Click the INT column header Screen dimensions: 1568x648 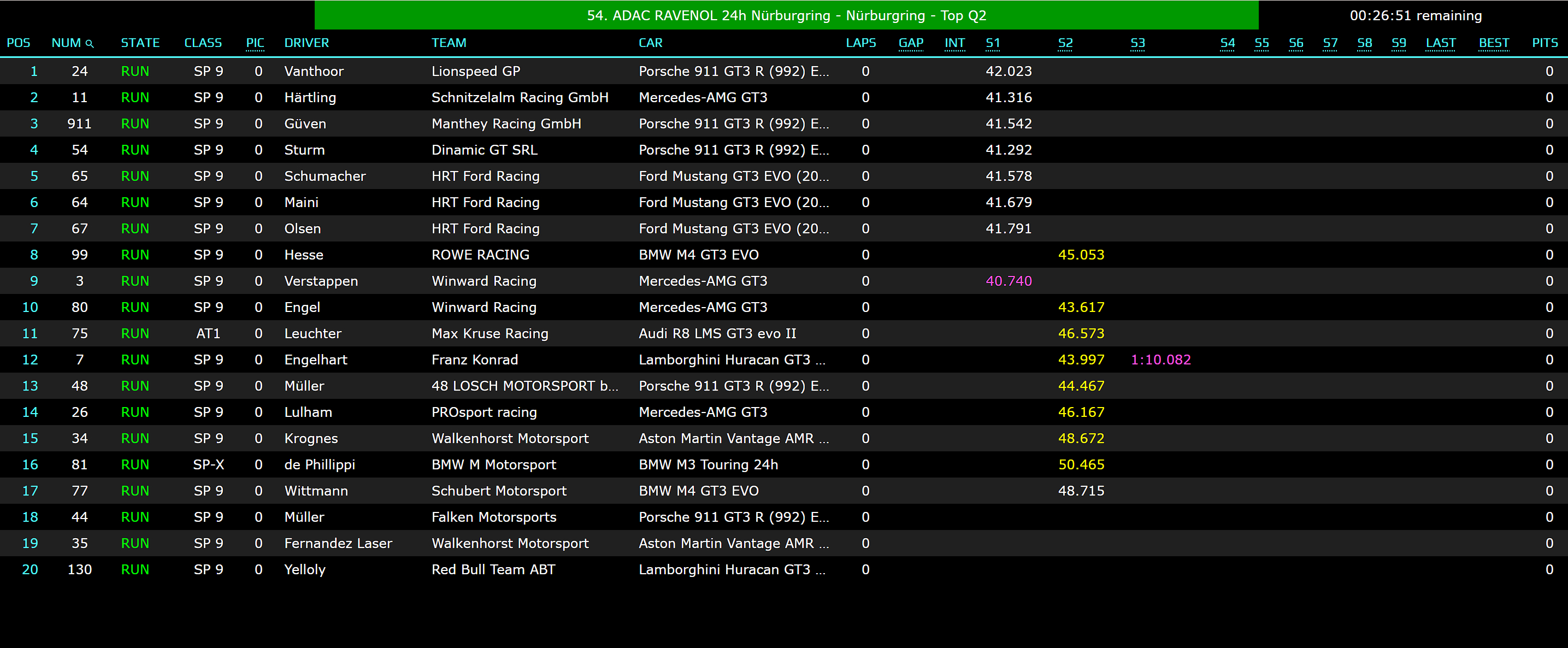point(954,43)
